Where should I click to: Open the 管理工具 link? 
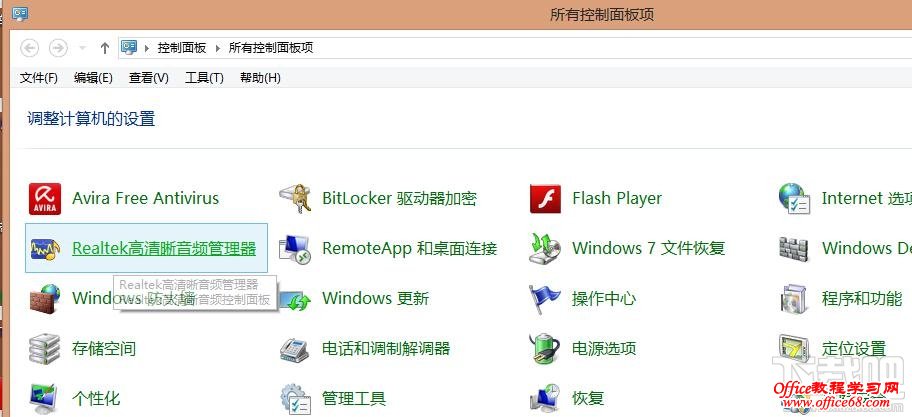354,399
